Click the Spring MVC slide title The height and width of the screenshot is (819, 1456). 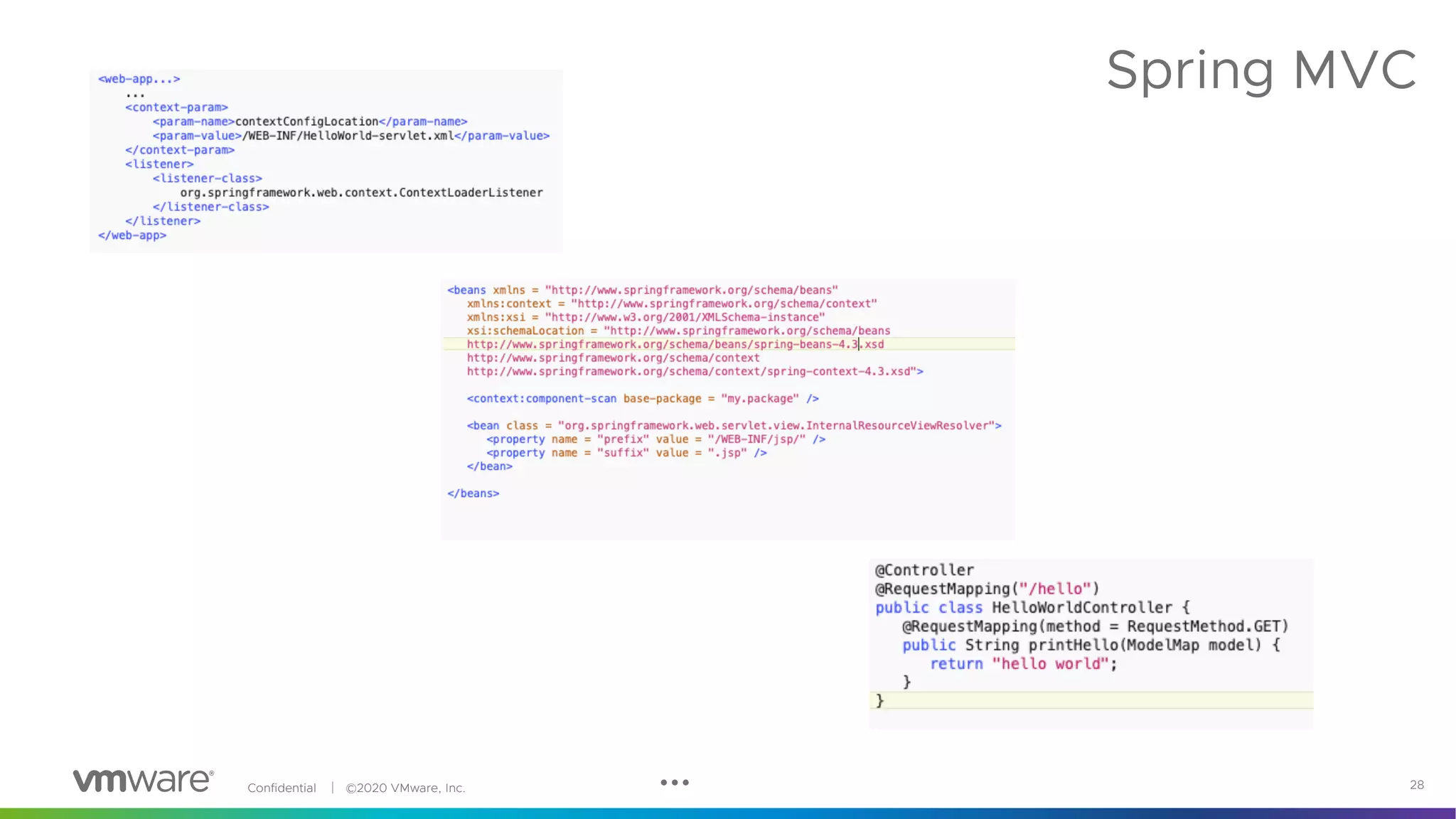coord(1261,70)
